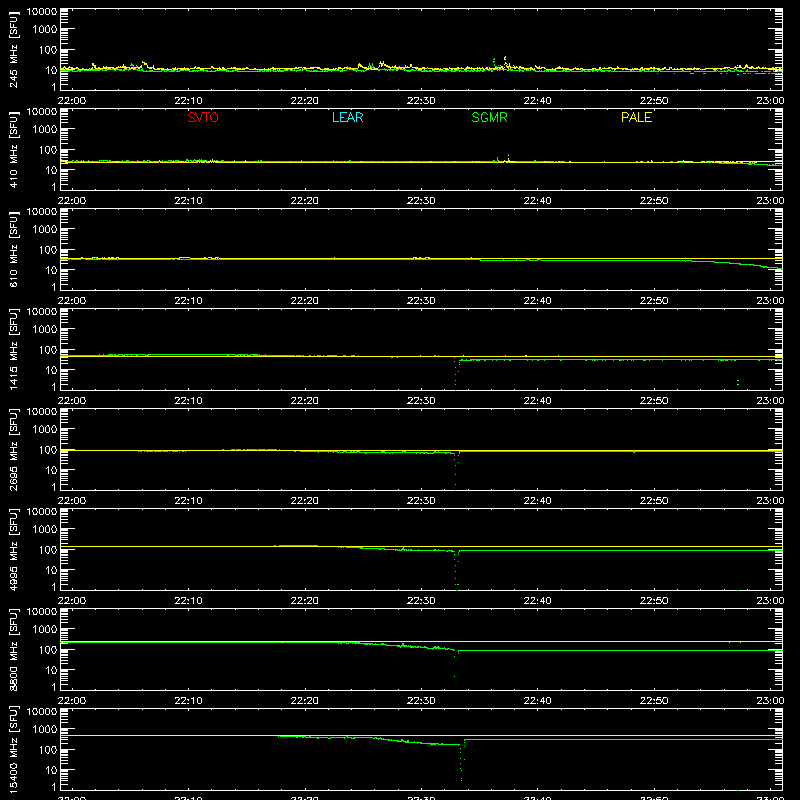Click the 245 MHz [SFU] axis label
This screenshot has width=800, height=800.
[x=13, y=49]
